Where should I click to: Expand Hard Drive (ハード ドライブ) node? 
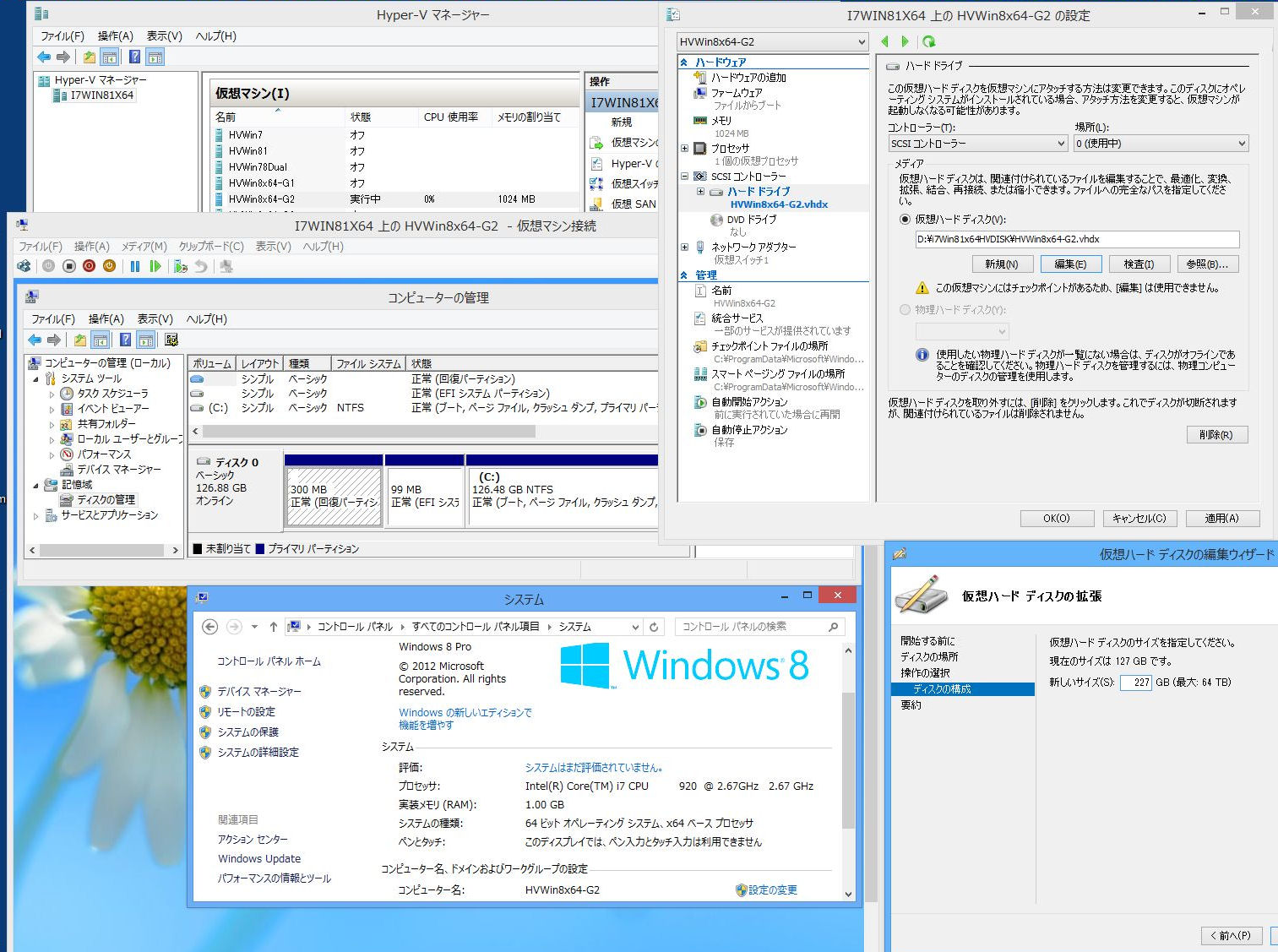(x=700, y=192)
